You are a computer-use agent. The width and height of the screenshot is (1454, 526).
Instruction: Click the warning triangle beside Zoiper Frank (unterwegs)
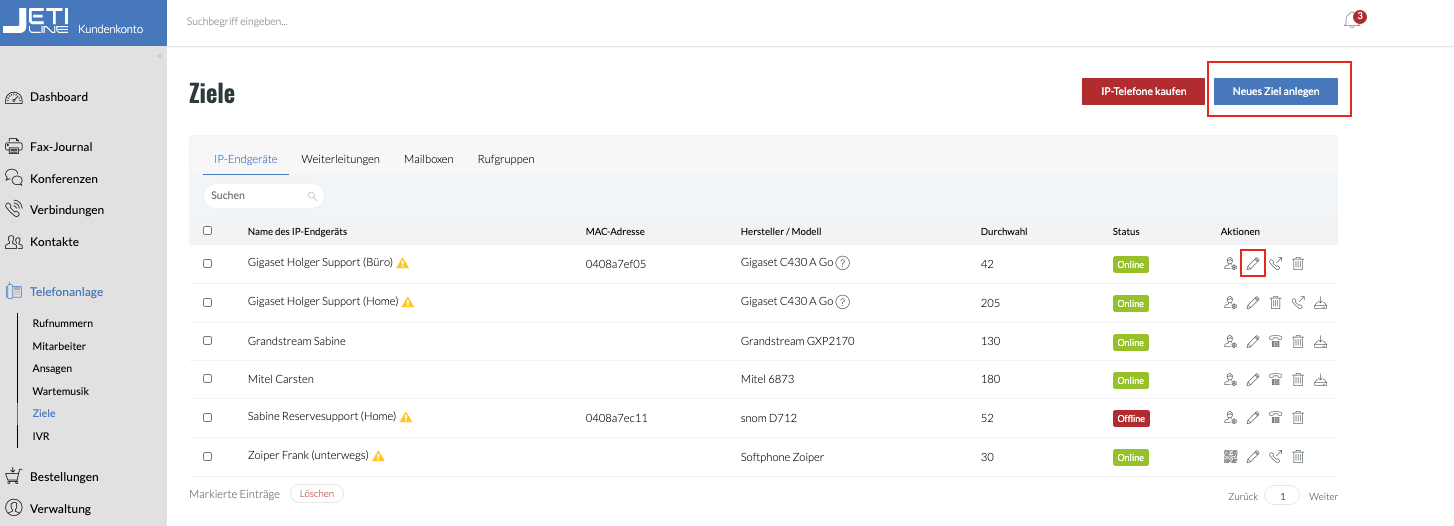pos(379,456)
